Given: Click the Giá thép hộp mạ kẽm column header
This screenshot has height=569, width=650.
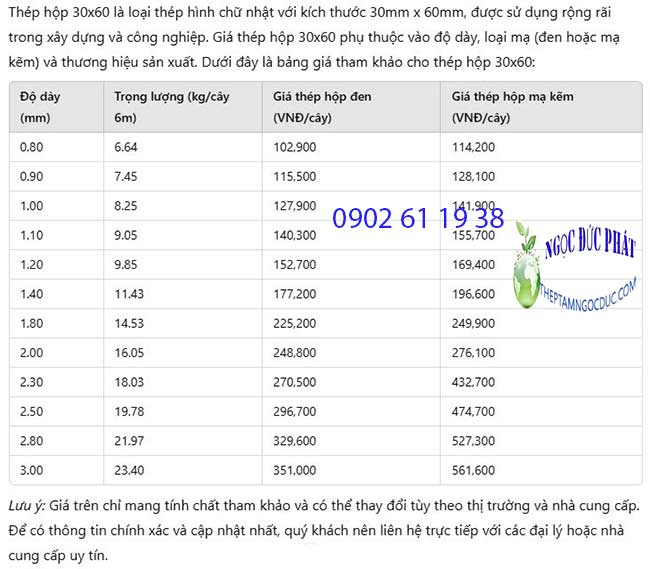Looking at the screenshot, I should (x=513, y=107).
